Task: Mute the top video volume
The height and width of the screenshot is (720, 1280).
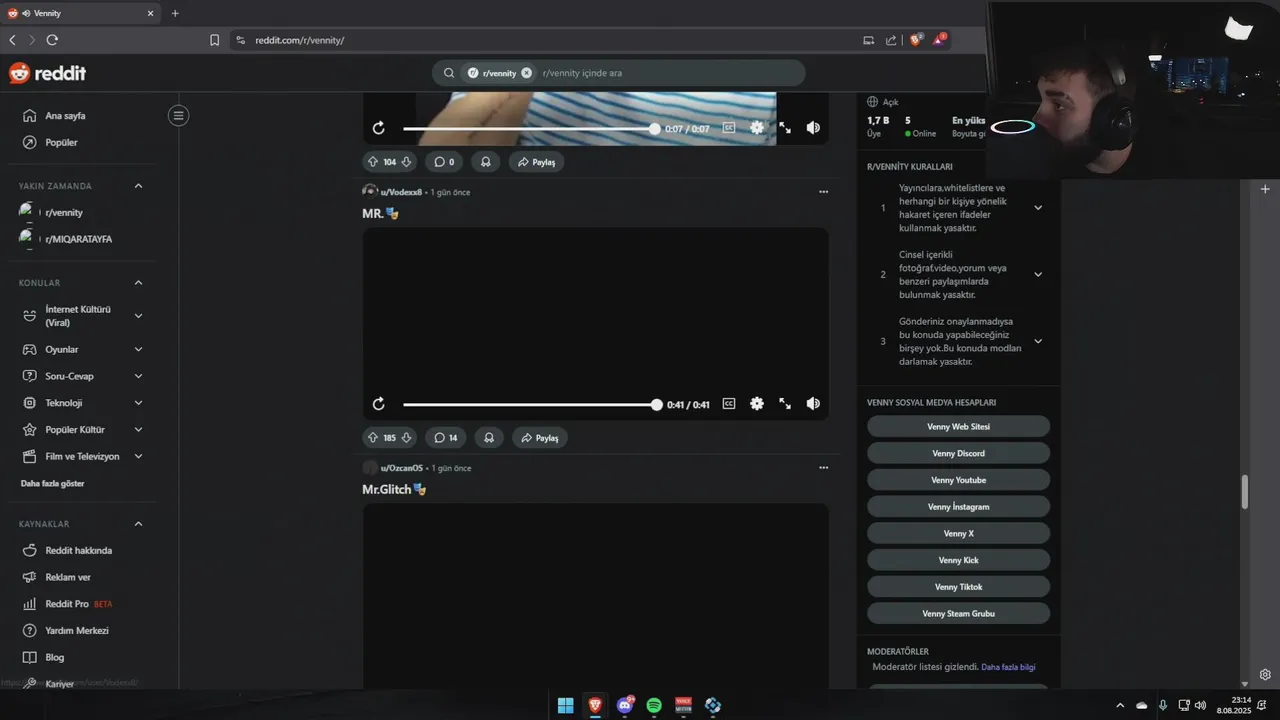Action: [813, 128]
